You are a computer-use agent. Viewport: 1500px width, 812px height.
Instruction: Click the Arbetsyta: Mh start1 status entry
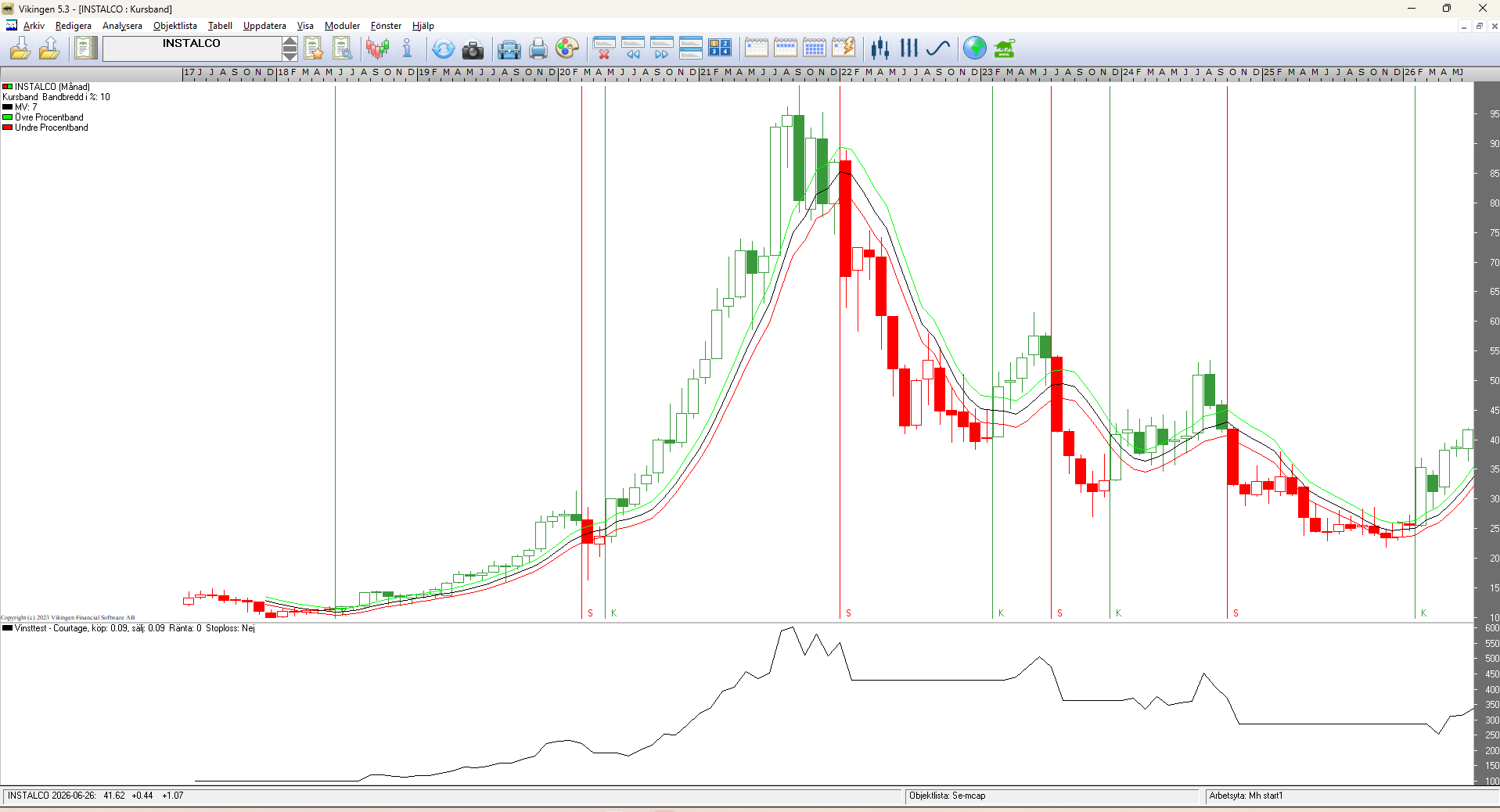tap(1246, 796)
